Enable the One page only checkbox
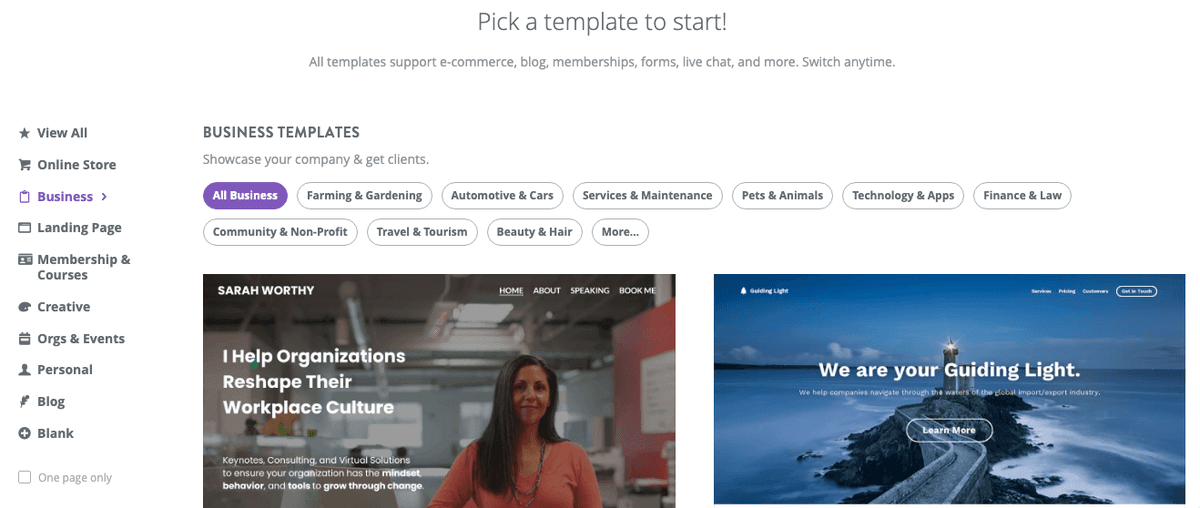This screenshot has width=1200, height=508. pyautogui.click(x=24, y=478)
